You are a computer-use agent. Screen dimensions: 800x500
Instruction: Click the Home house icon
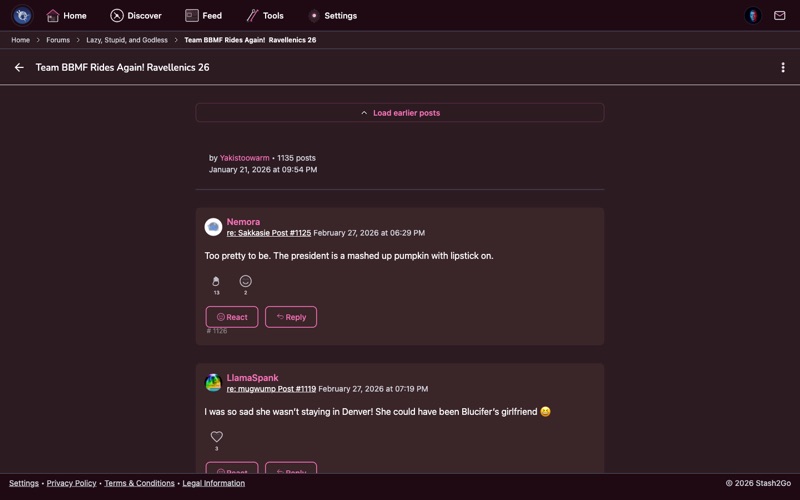coord(53,16)
